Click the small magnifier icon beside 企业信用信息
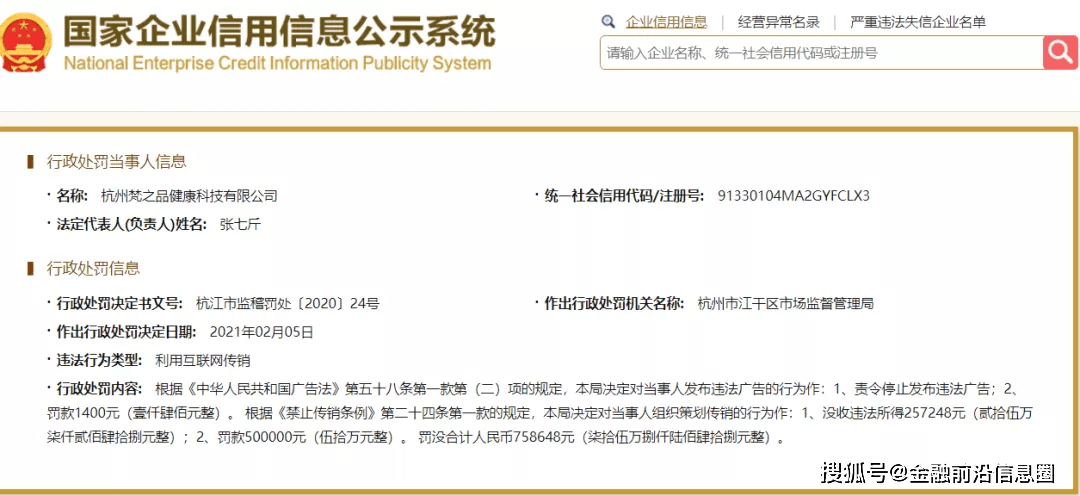This screenshot has height=496, width=1080. pos(608,21)
